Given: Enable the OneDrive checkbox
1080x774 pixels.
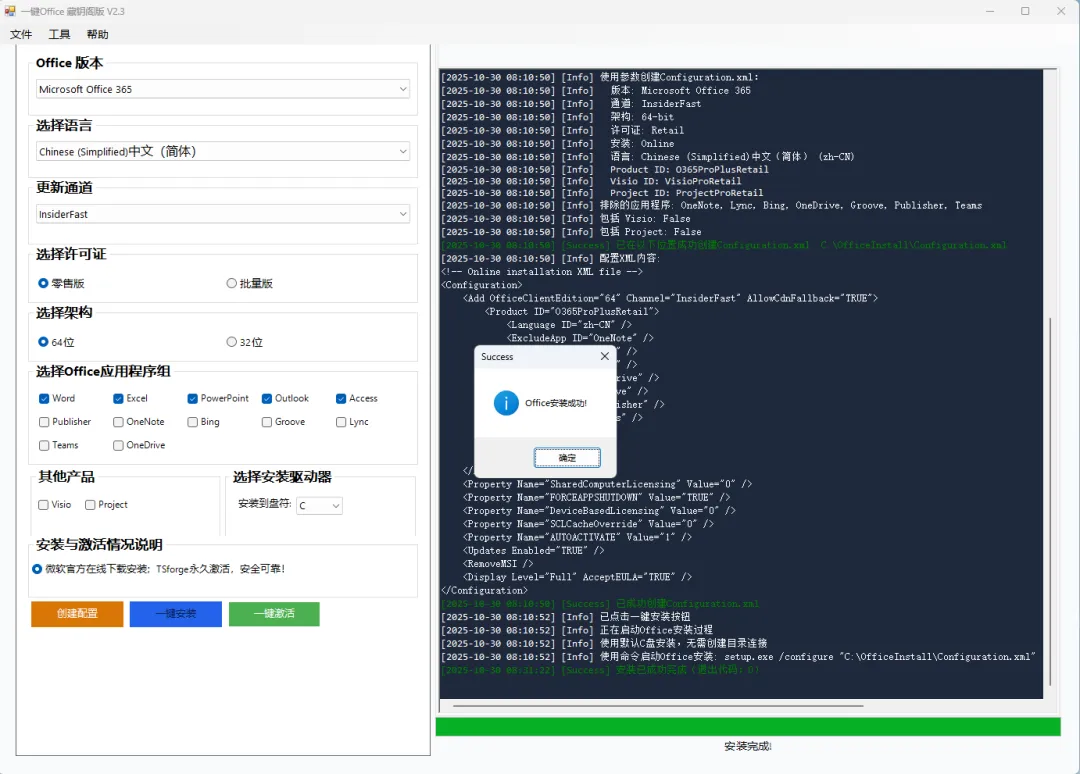Looking at the screenshot, I should (x=118, y=446).
